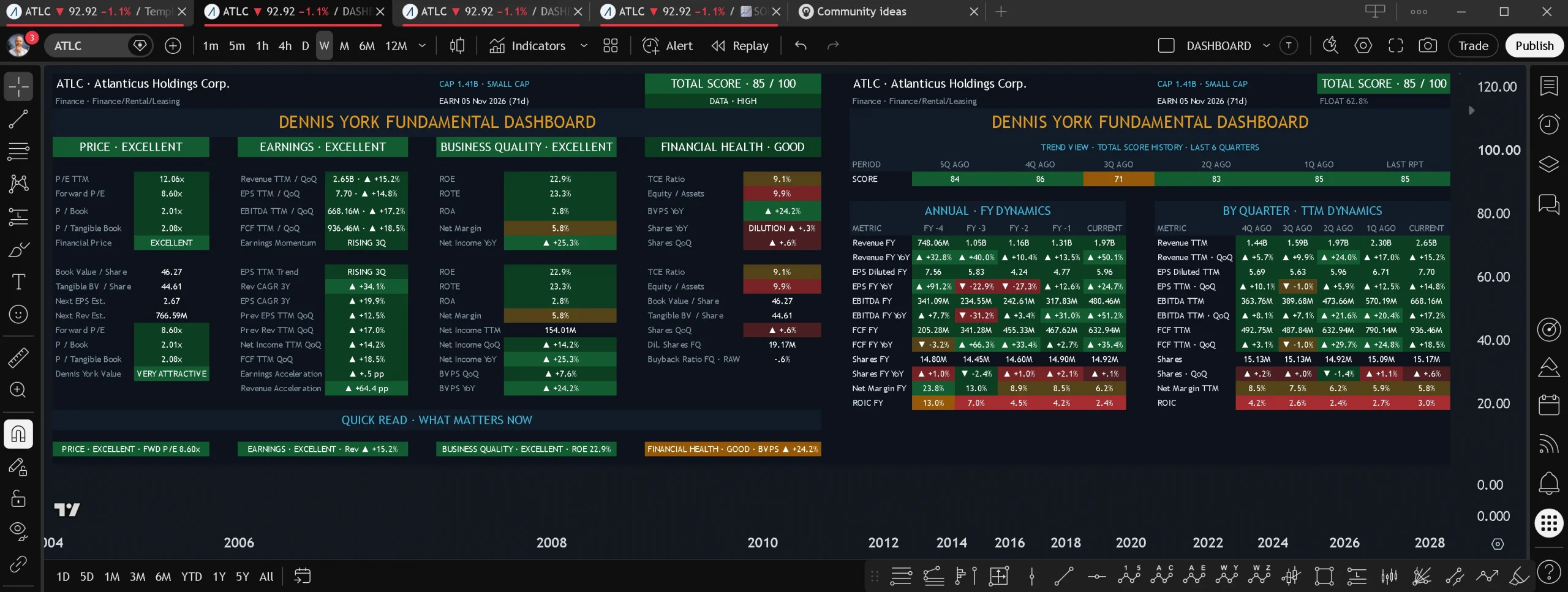This screenshot has width=1568, height=592.
Task: Undo the last chart action
Action: (x=801, y=45)
